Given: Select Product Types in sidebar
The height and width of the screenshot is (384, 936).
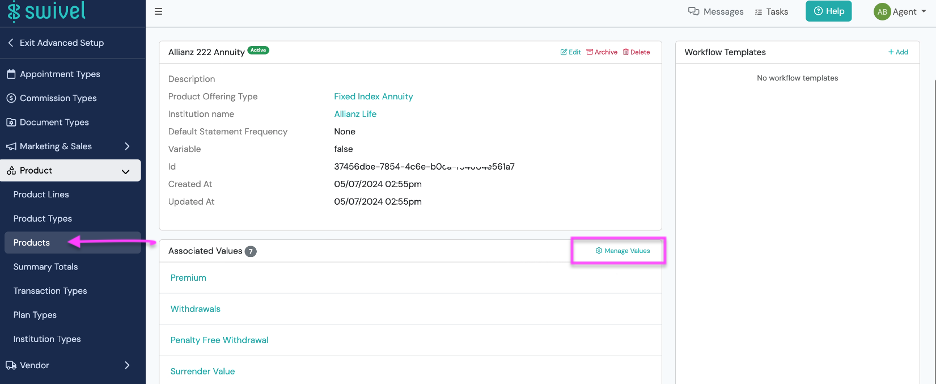Looking at the screenshot, I should 42,219.
